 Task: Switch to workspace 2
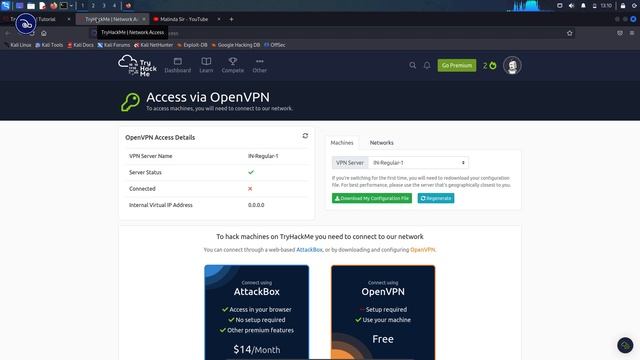pos(93,6)
